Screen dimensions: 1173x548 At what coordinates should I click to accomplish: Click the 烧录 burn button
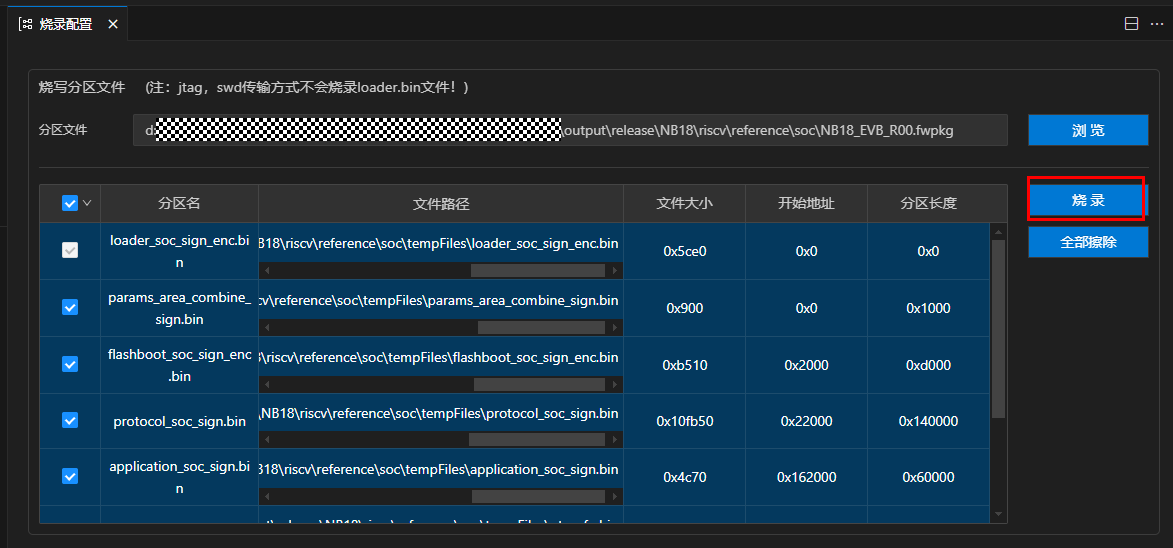[1088, 200]
